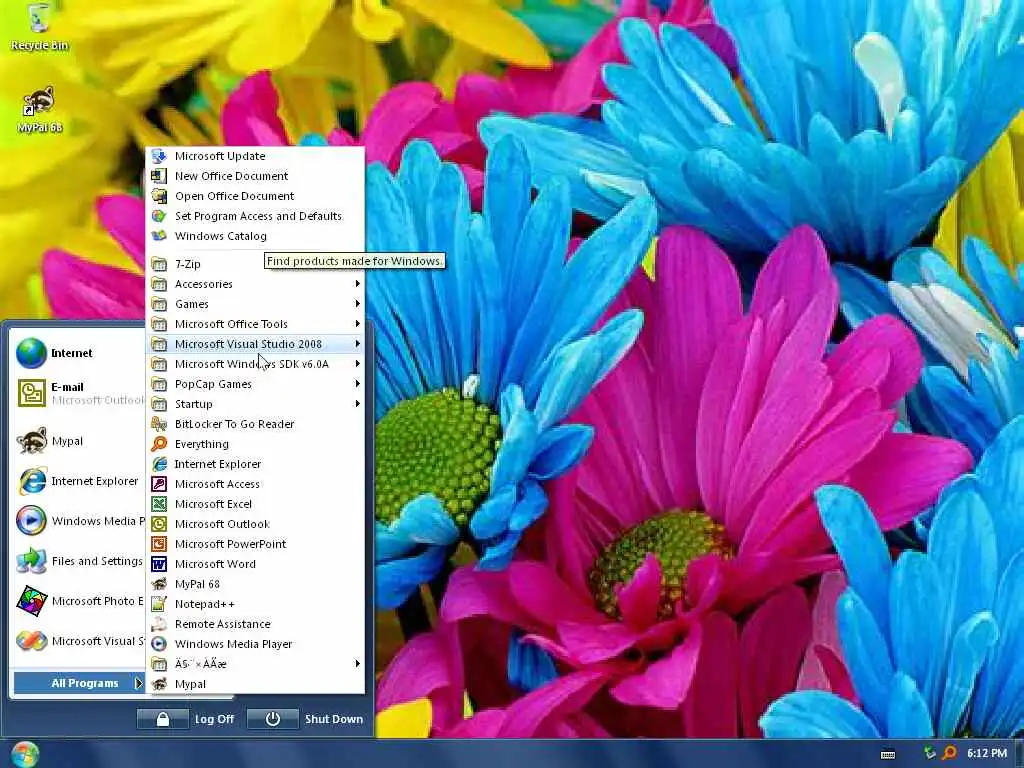Image resolution: width=1024 pixels, height=768 pixels.
Task: Click the Microsoft Office Tools label
Action: coord(231,324)
